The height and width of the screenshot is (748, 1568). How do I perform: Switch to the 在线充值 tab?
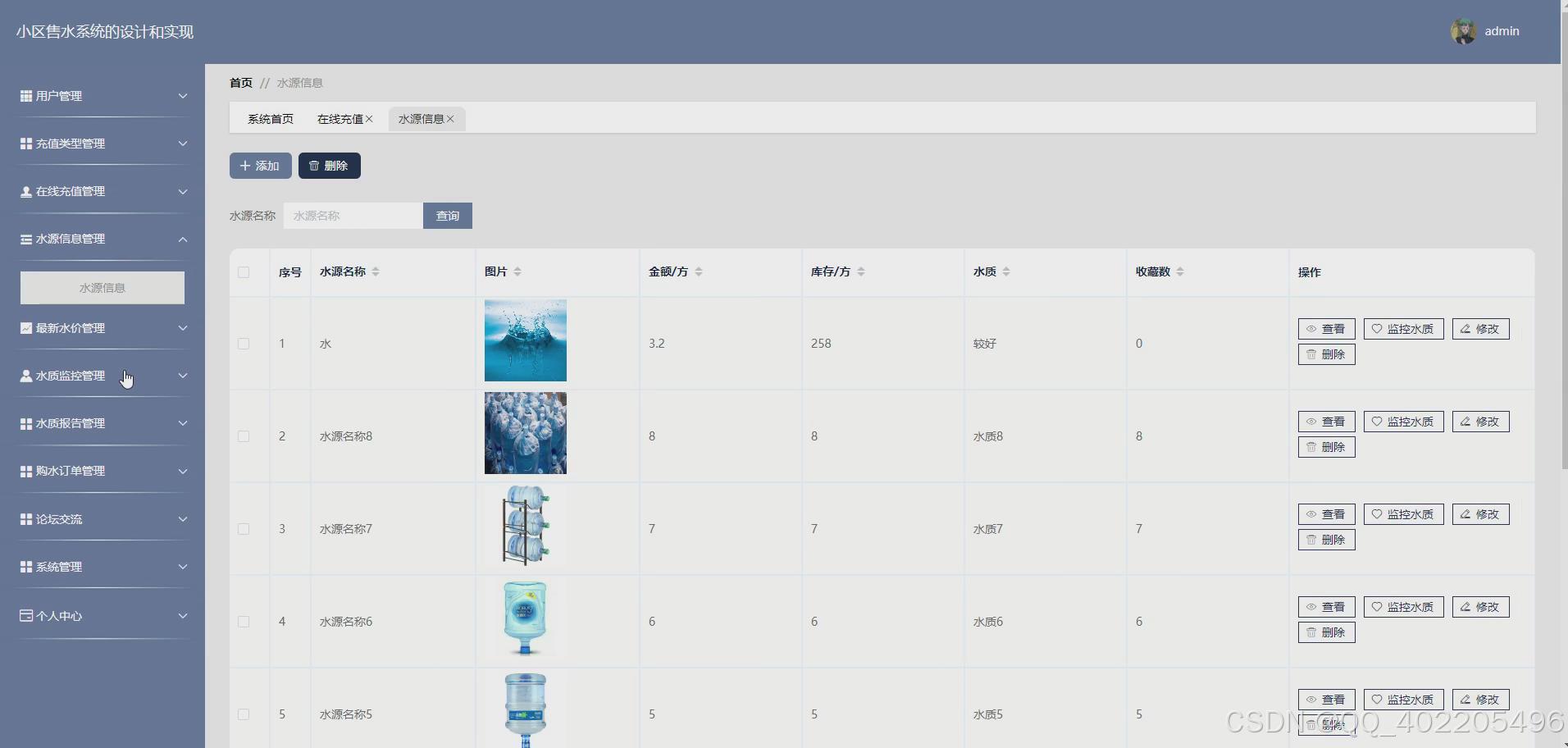point(340,119)
